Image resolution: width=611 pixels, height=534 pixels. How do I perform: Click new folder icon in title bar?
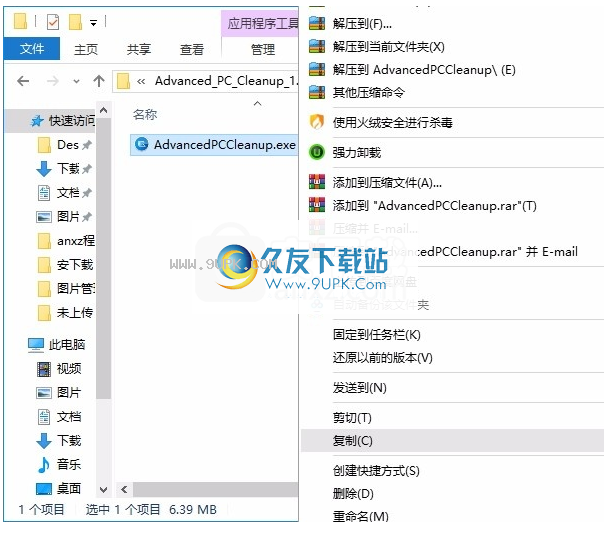(x=76, y=22)
